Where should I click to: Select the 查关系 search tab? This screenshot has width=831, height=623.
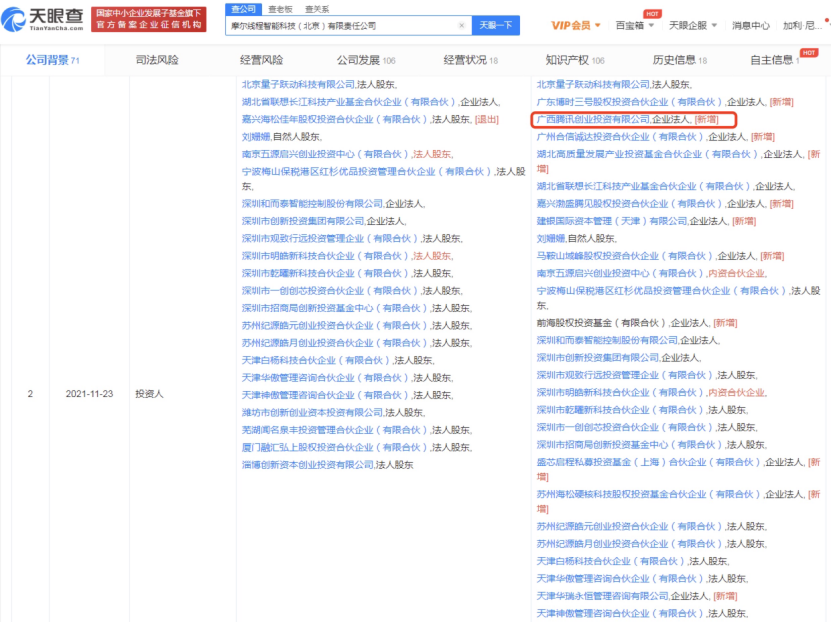317,8
